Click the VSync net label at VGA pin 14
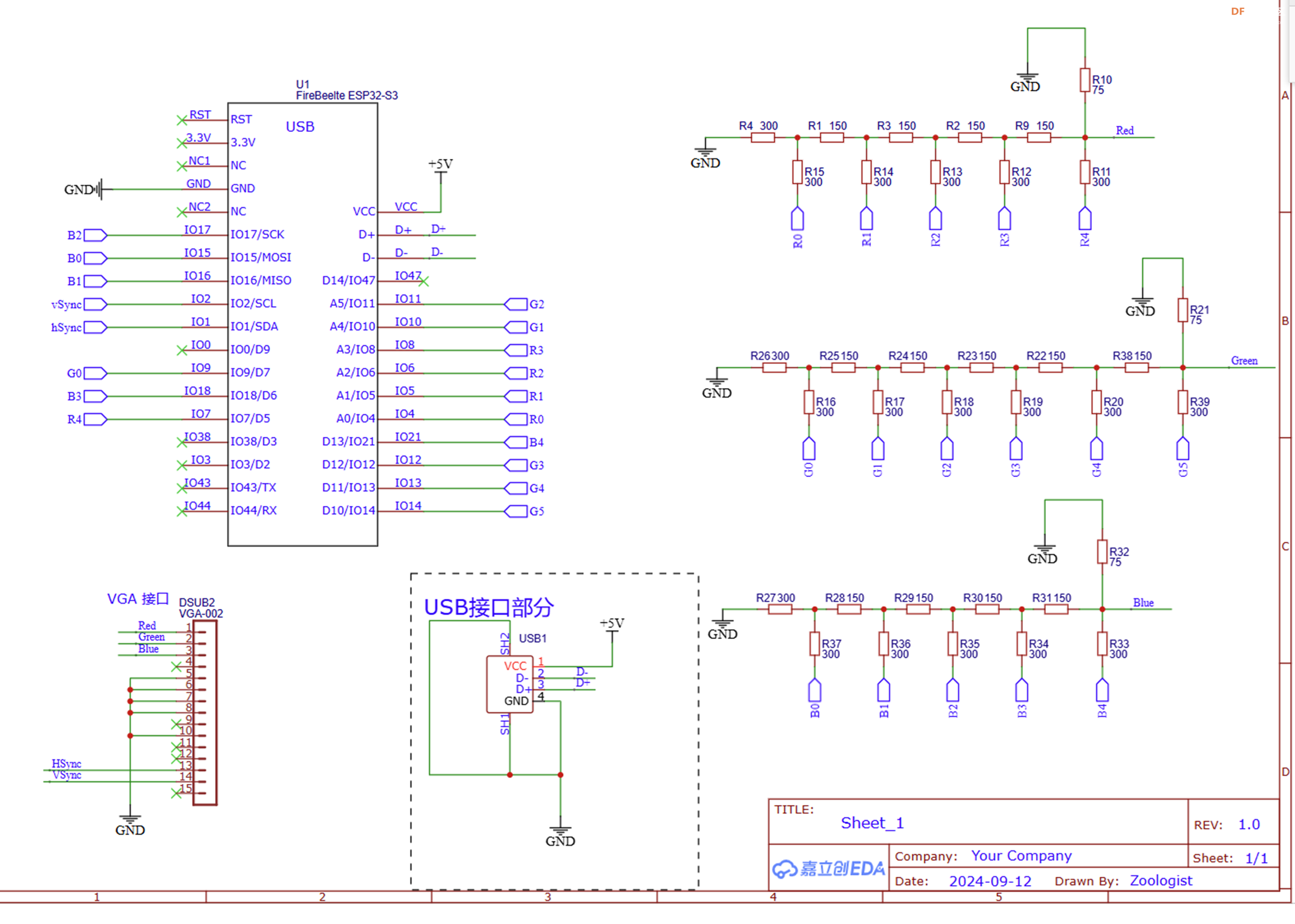Image resolution: width=1295 pixels, height=924 pixels. pos(67,775)
